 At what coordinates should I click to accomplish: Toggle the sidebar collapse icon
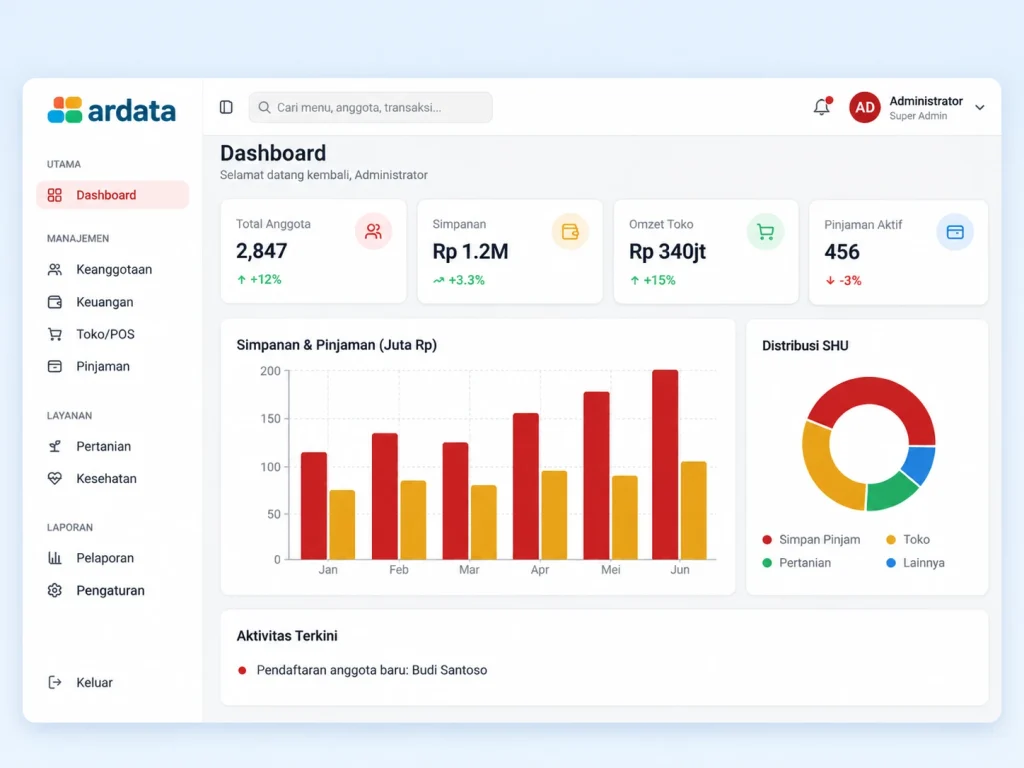pyautogui.click(x=226, y=107)
